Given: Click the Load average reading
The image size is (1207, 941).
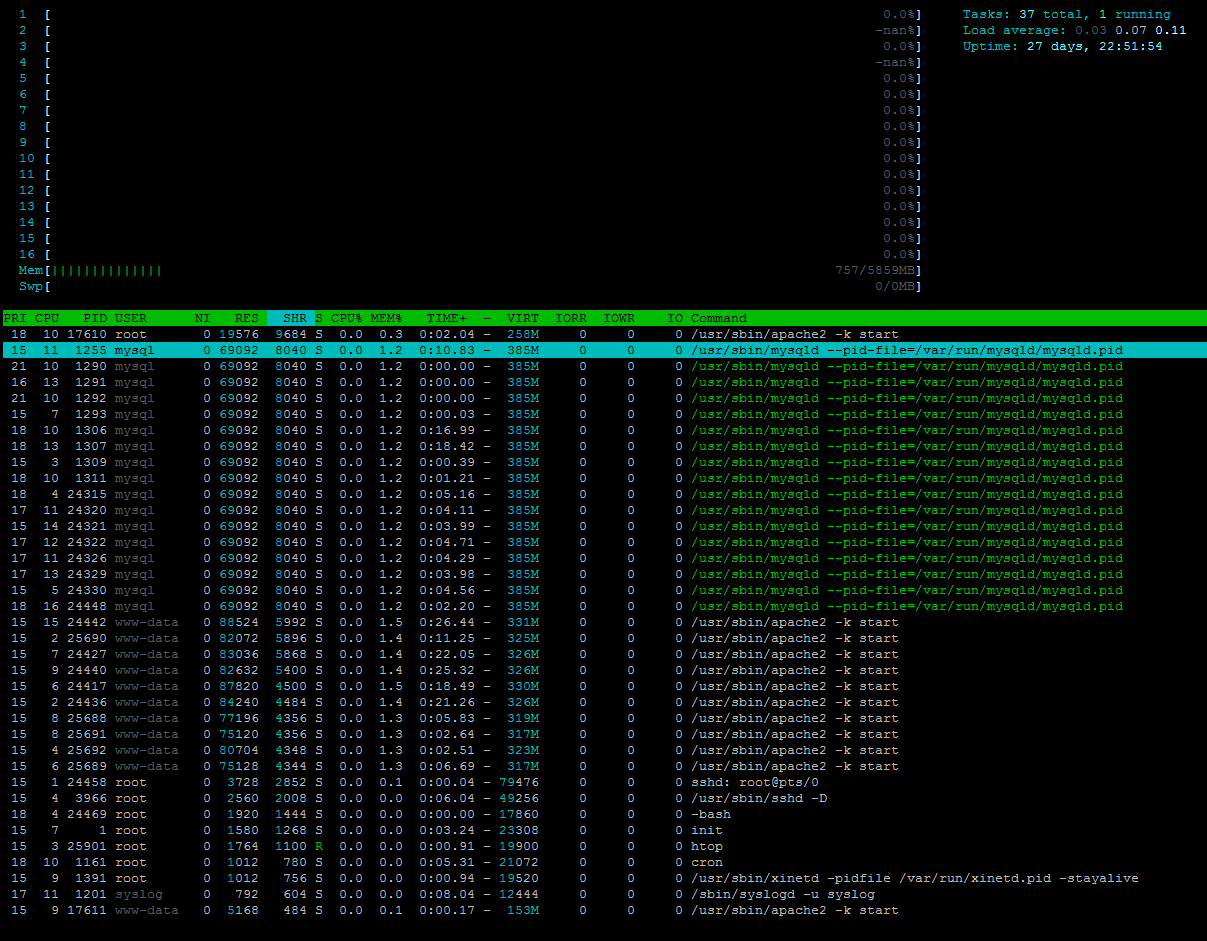Looking at the screenshot, I should [x=1075, y=30].
